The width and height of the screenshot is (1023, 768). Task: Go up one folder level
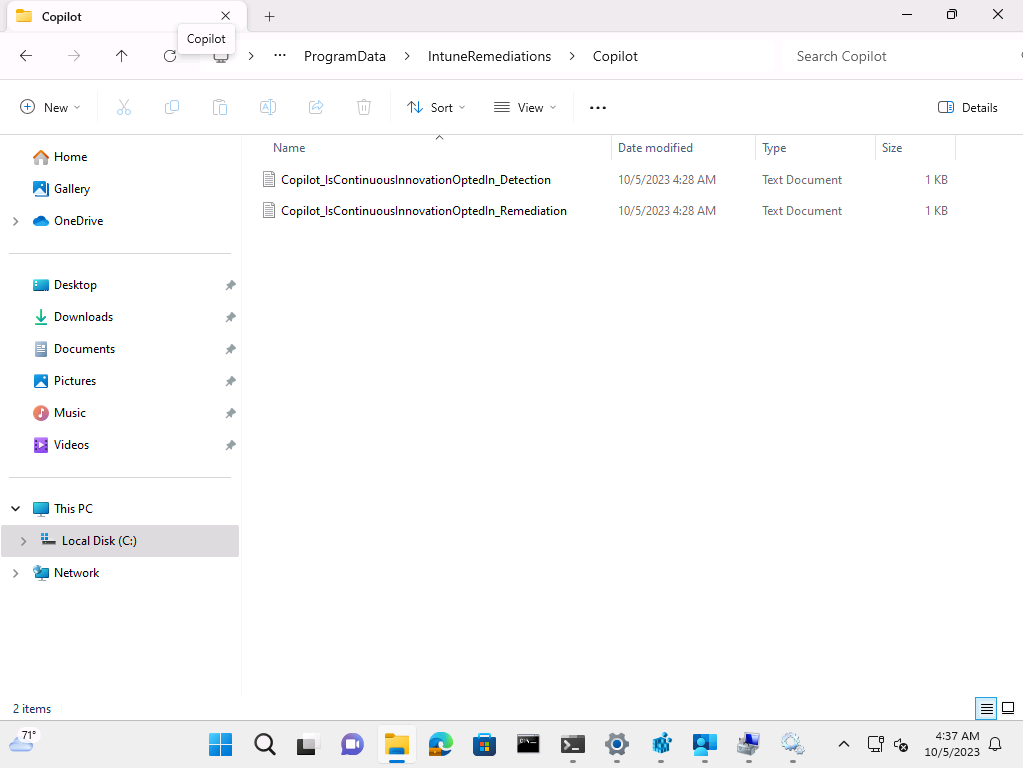(121, 56)
